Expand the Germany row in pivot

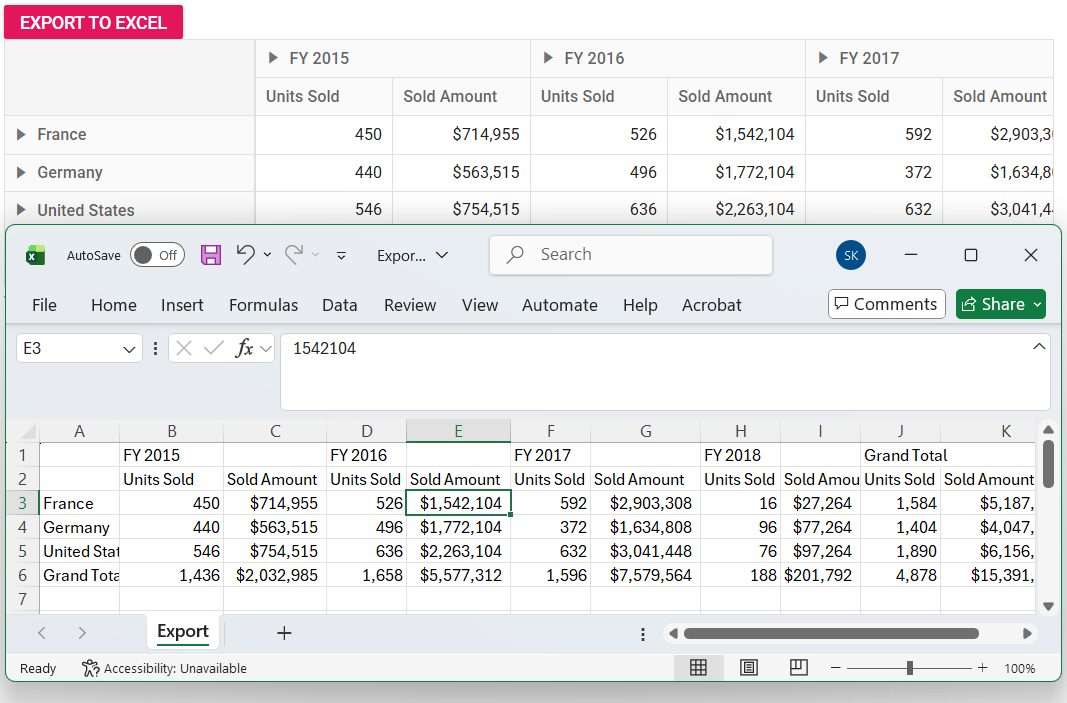pos(21,172)
